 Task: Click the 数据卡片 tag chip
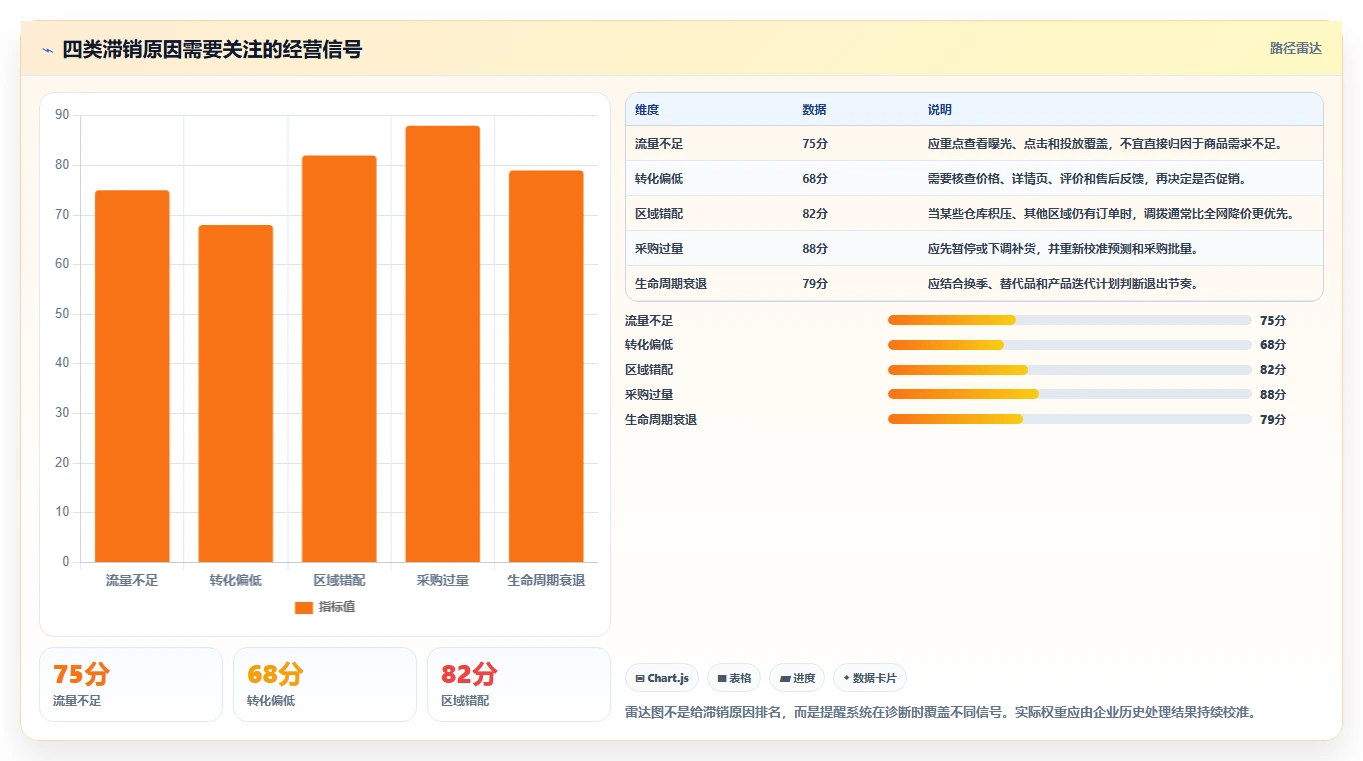pyautogui.click(x=869, y=678)
